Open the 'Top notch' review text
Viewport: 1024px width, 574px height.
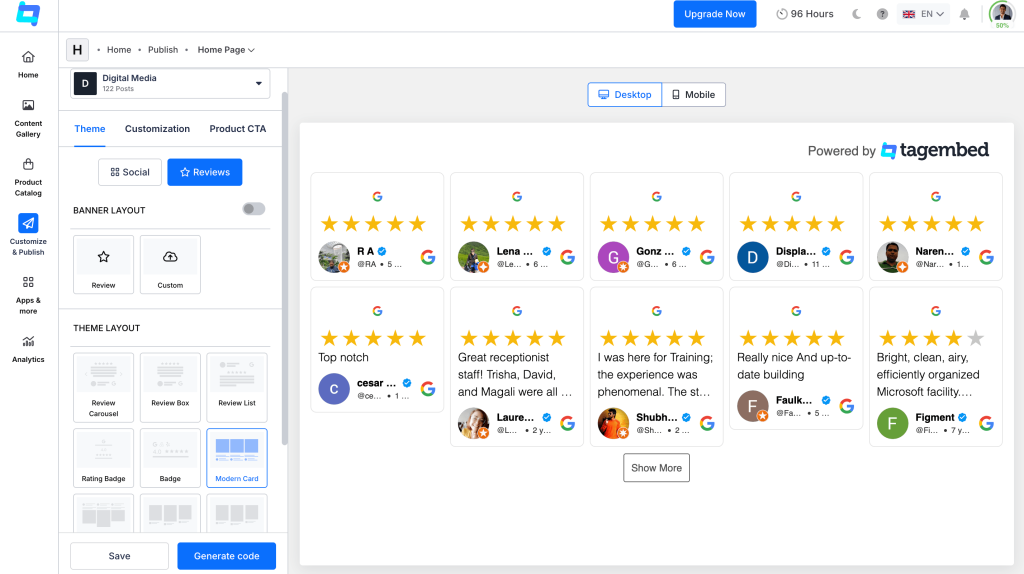point(344,357)
